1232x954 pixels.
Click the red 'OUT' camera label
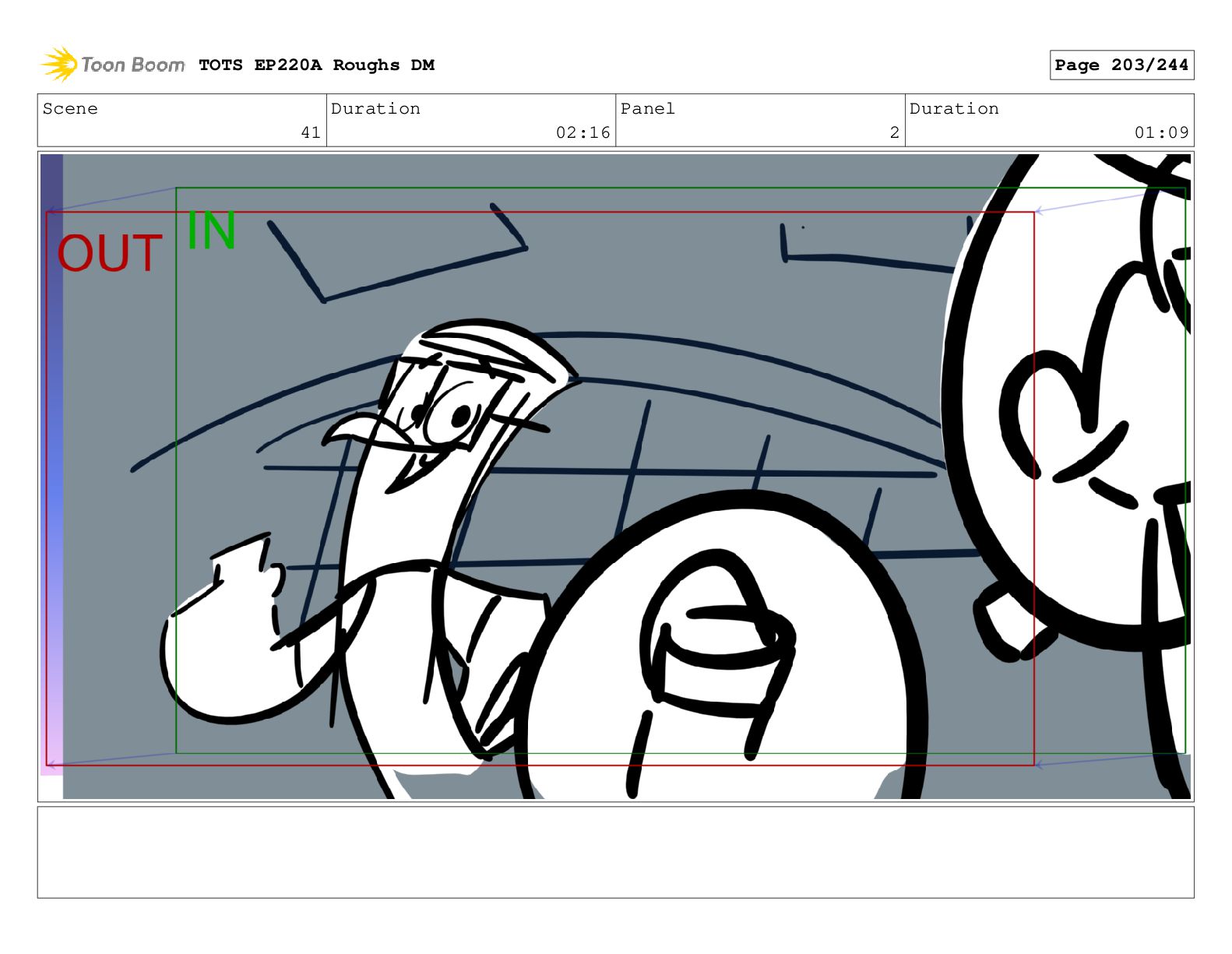tap(110, 254)
